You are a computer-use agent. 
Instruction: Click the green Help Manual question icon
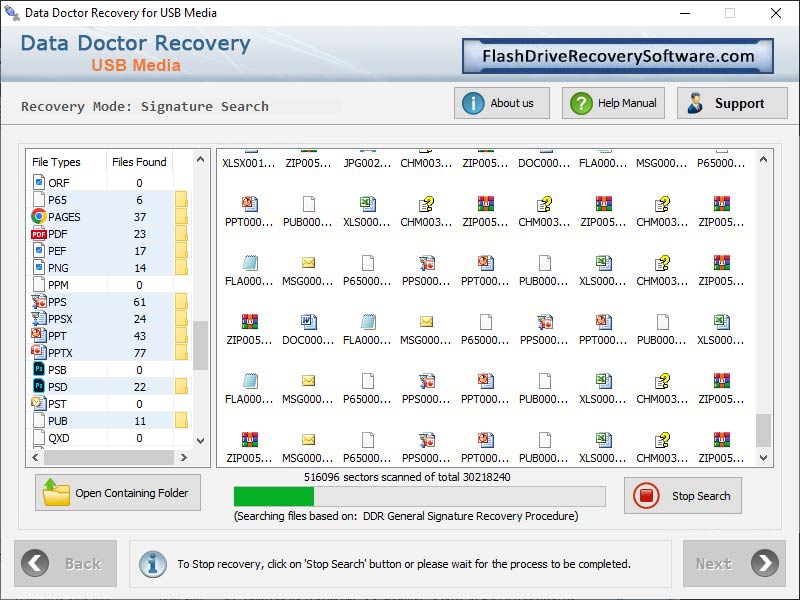580,103
